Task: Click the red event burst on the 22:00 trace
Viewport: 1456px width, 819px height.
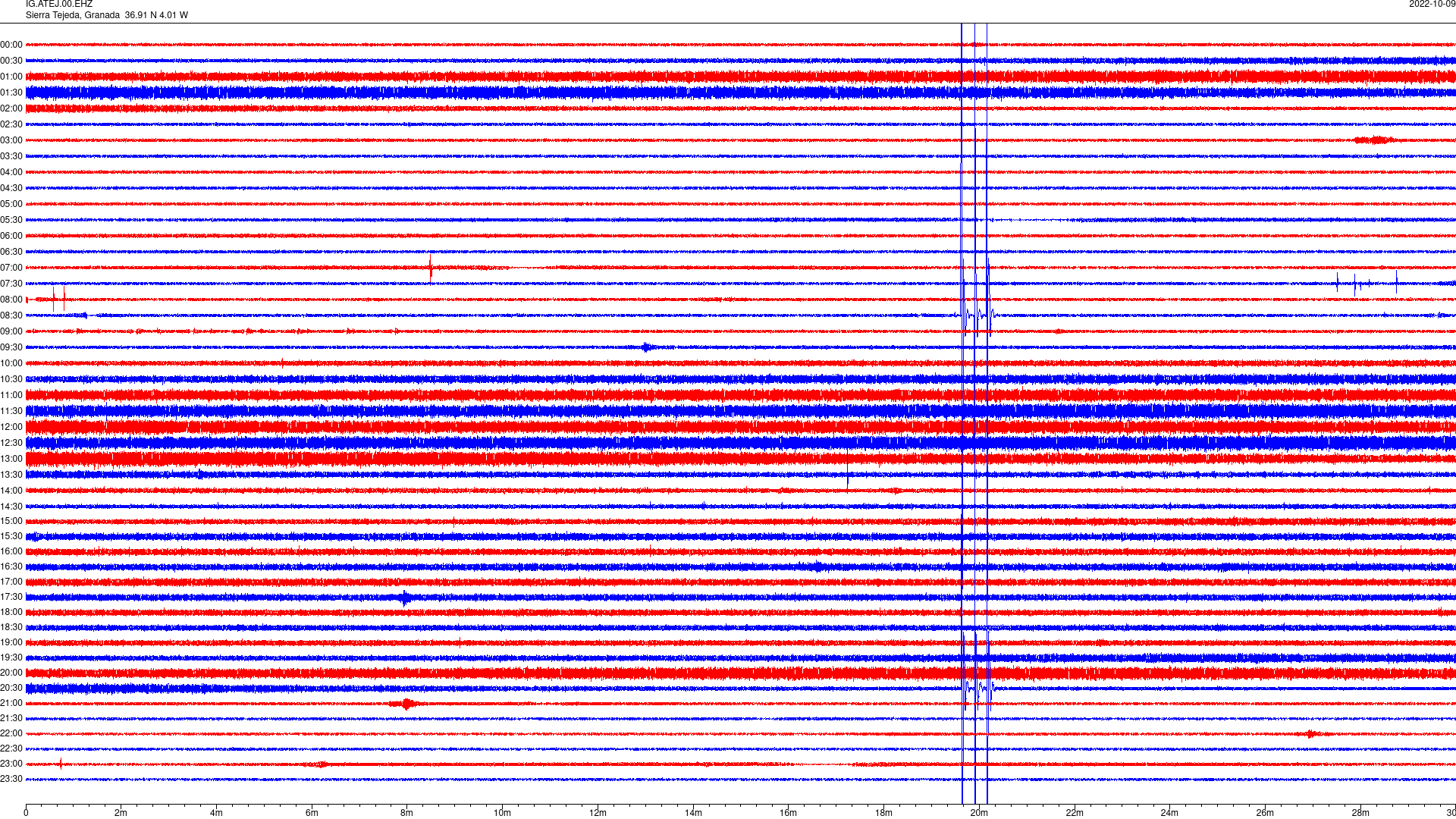Action: click(x=1313, y=733)
